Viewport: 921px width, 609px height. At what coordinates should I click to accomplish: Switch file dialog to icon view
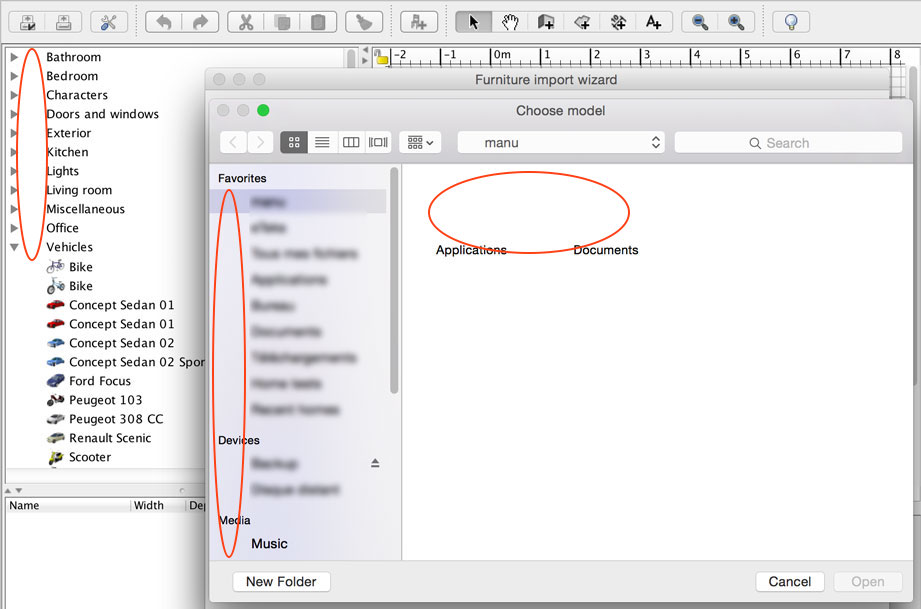tap(294, 142)
